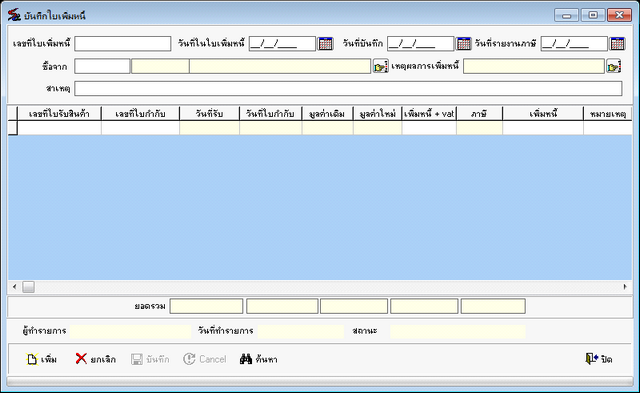Focus the สาเหตุ text field

tap(348, 89)
